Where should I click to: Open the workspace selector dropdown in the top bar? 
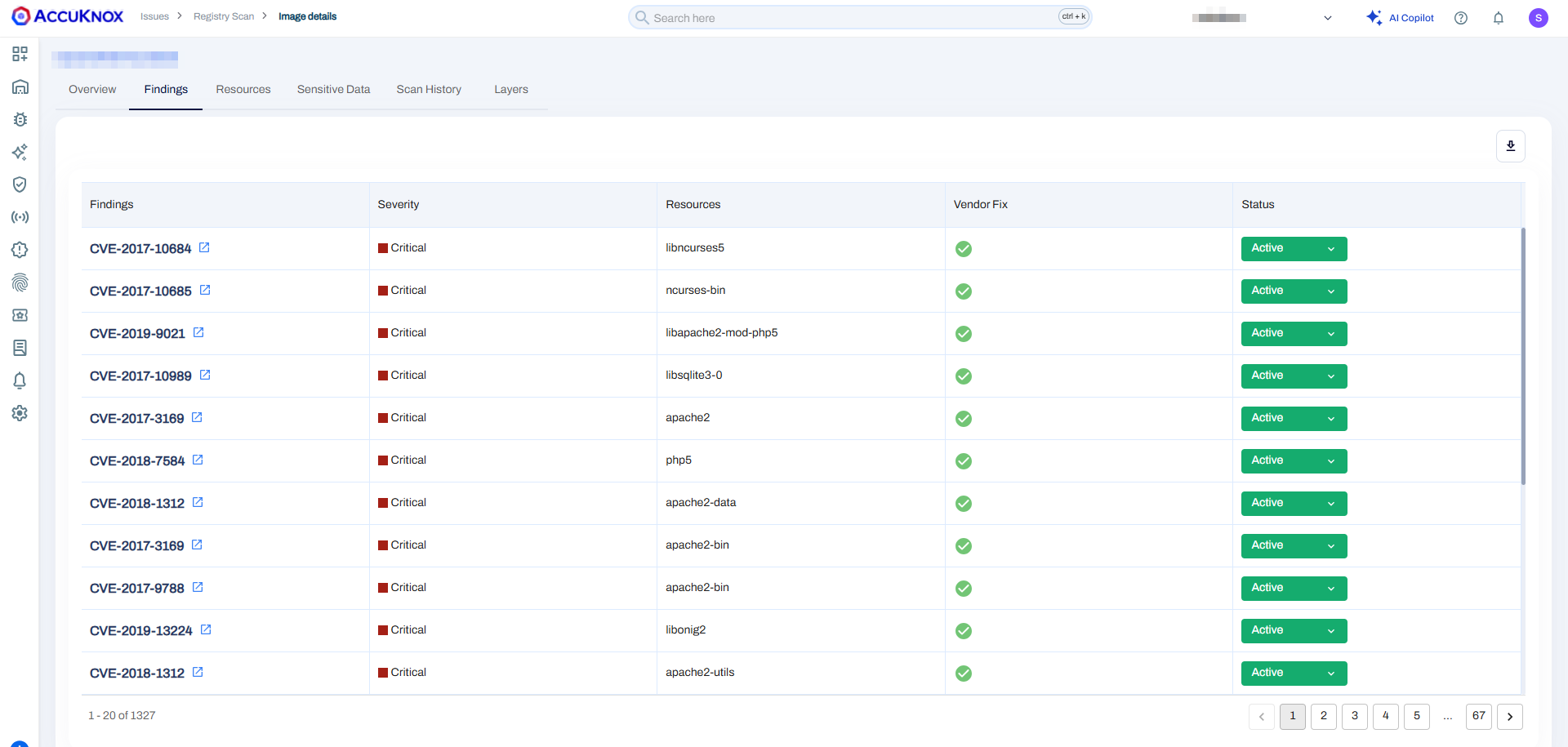click(x=1328, y=17)
